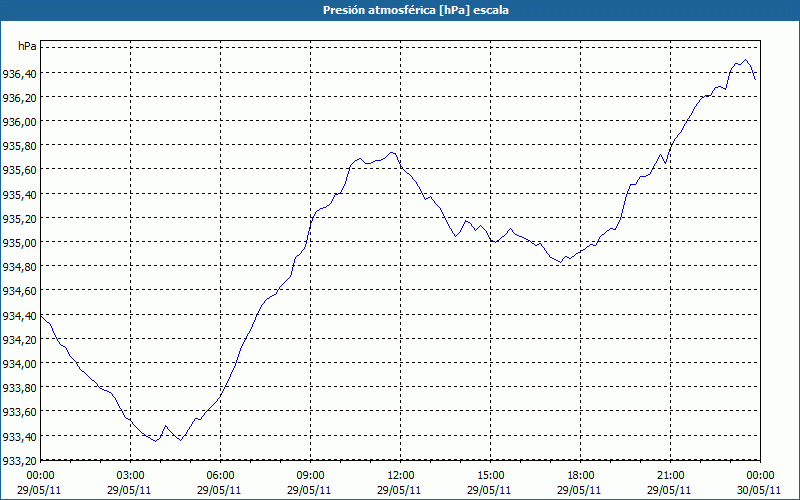
Task: Click the pressure curve minimum near 04:00
Action: tap(156, 441)
